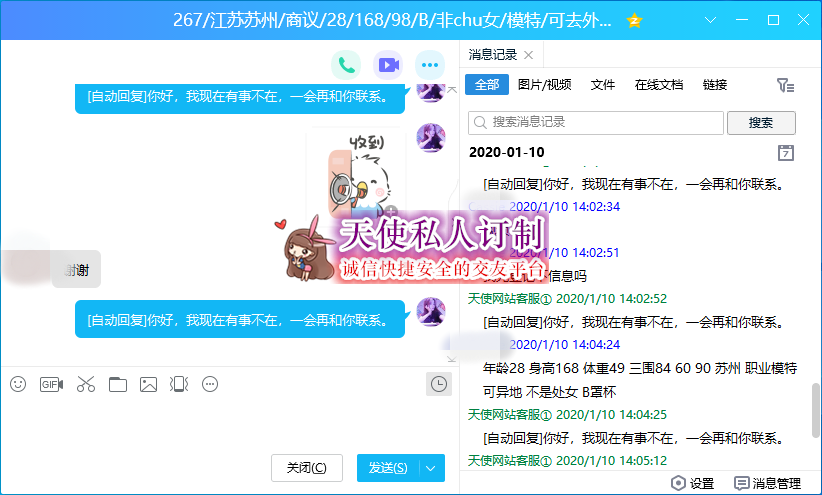Start a video call
The height and width of the screenshot is (495, 822).
tap(388, 66)
